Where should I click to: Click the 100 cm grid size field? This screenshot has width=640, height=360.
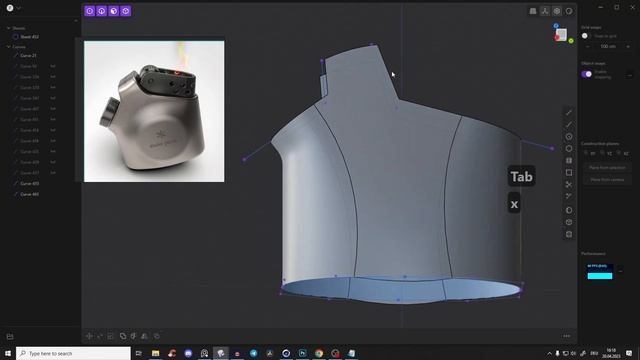coord(608,47)
